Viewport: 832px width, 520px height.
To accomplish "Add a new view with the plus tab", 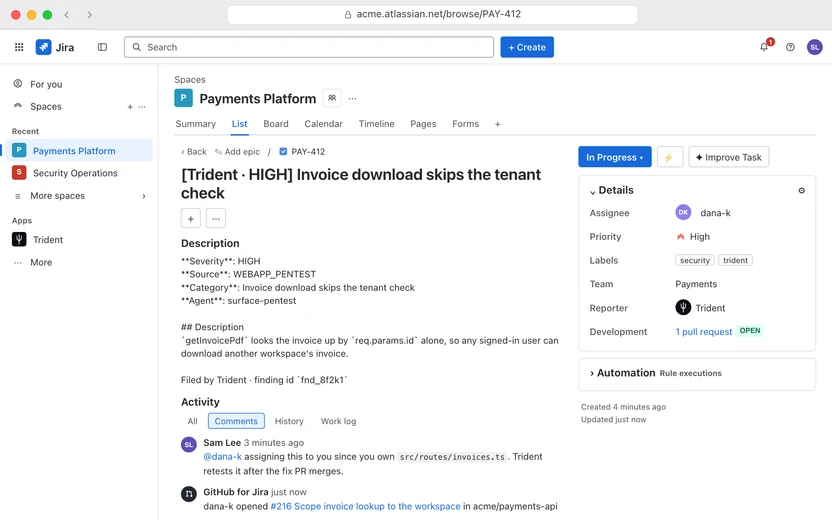I will point(497,124).
